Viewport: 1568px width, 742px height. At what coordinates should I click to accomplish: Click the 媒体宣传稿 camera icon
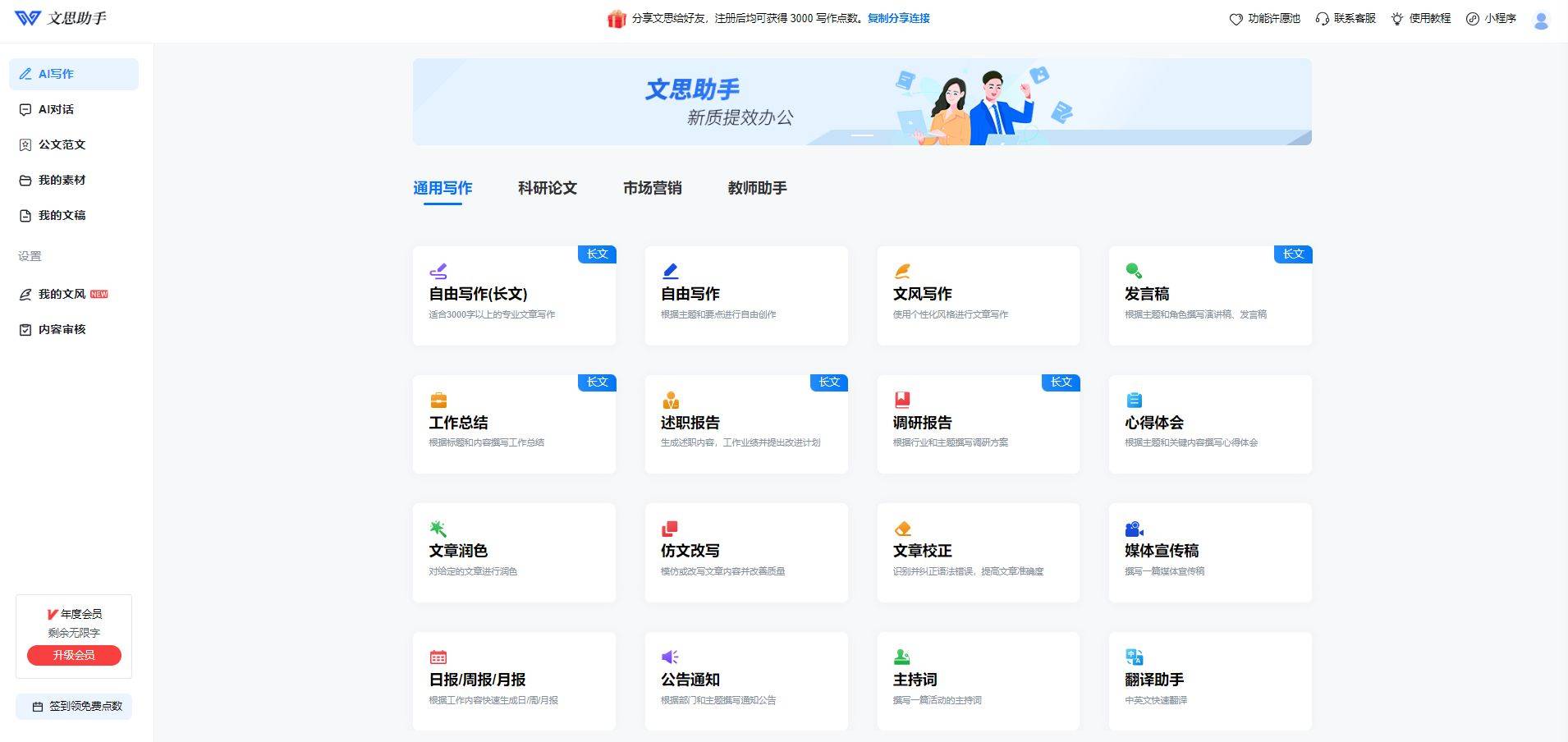pos(1134,529)
